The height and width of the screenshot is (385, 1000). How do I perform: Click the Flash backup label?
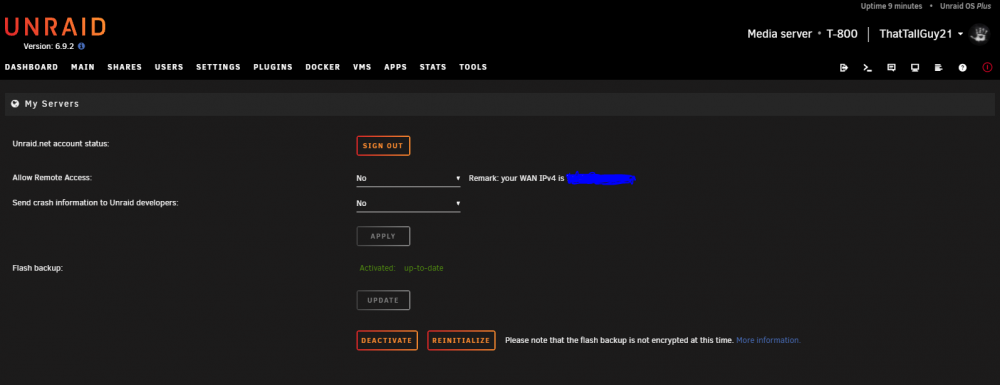pyautogui.click(x=38, y=268)
